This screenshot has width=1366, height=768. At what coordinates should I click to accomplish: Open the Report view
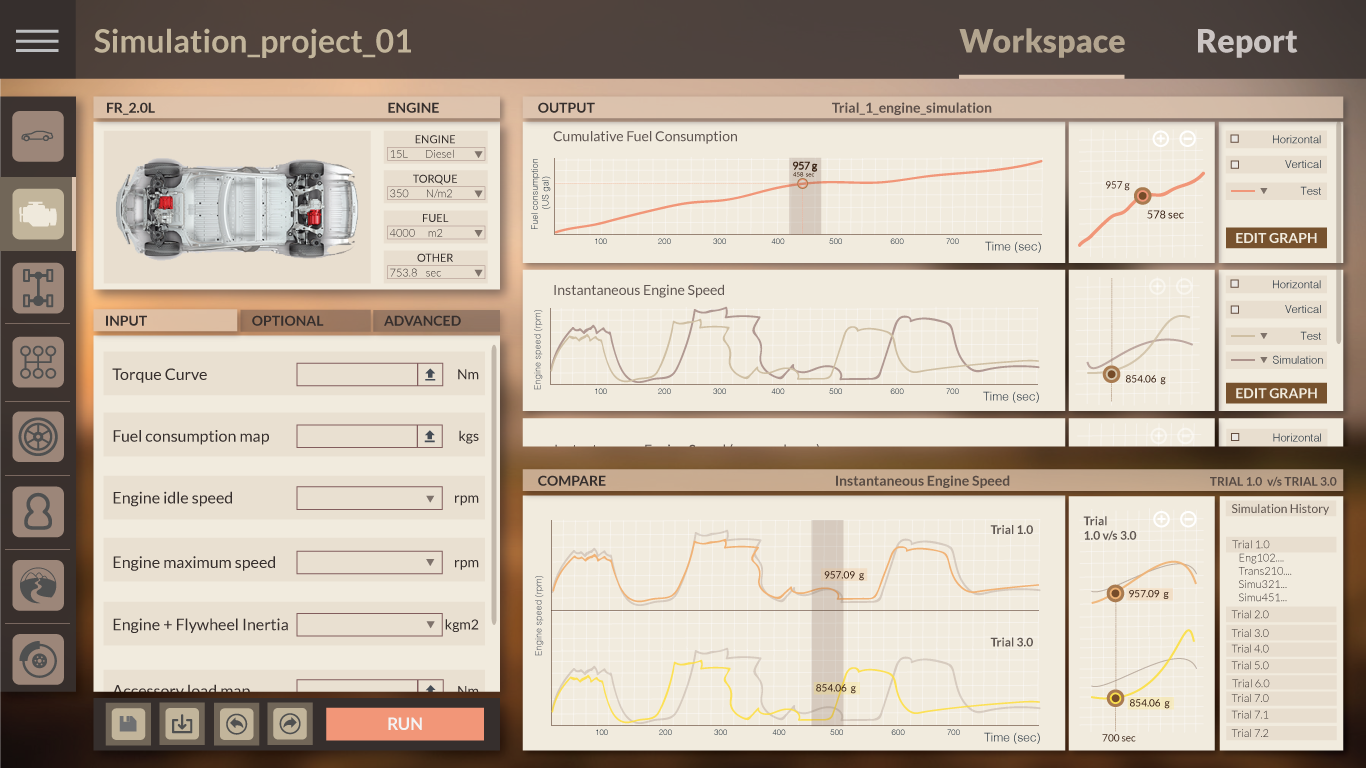pos(1246,41)
